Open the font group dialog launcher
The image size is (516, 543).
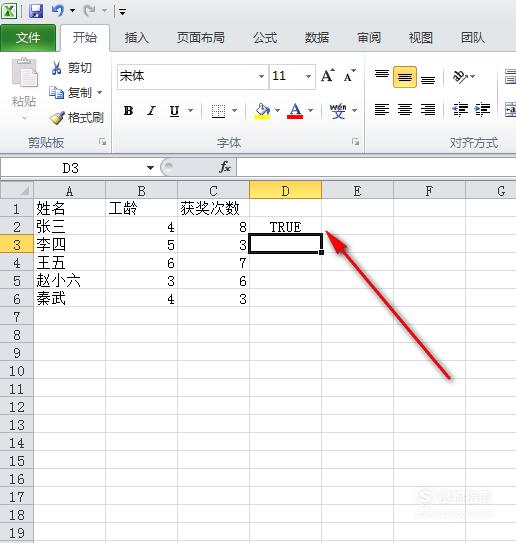point(355,142)
